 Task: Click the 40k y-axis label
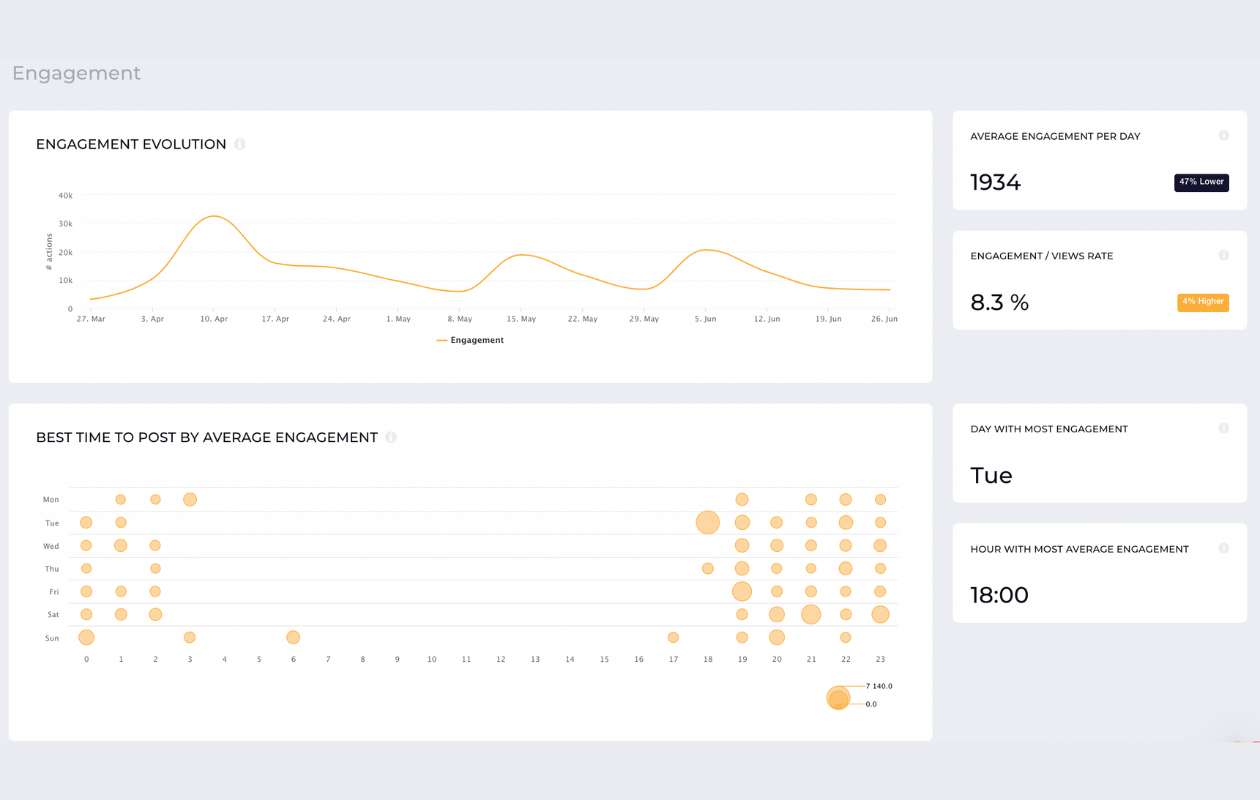point(65,196)
